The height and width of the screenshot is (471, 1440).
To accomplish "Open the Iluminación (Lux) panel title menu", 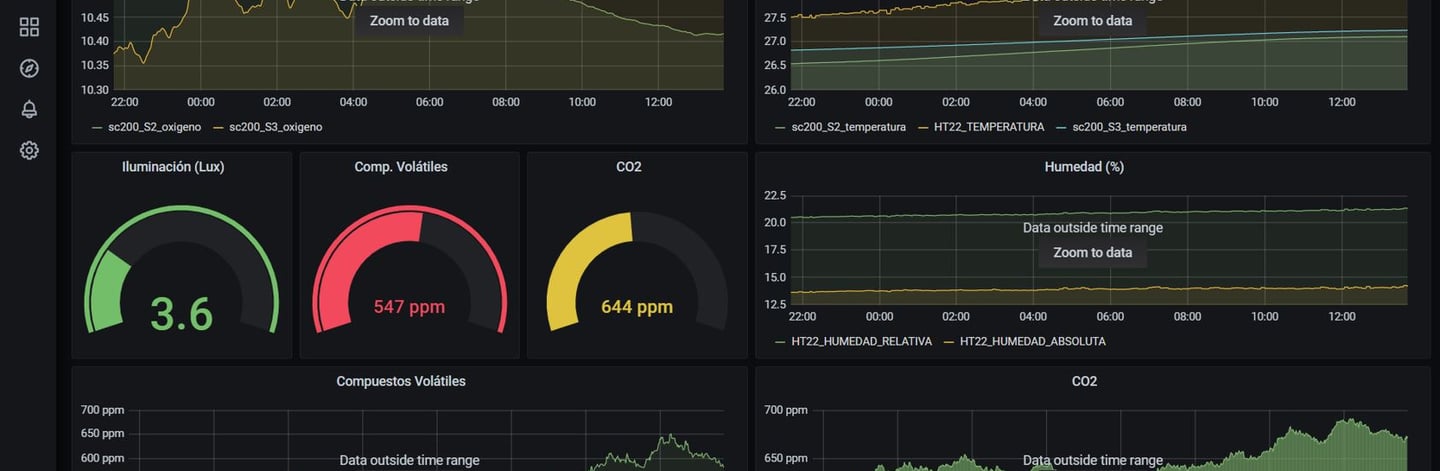I will pyautogui.click(x=173, y=167).
